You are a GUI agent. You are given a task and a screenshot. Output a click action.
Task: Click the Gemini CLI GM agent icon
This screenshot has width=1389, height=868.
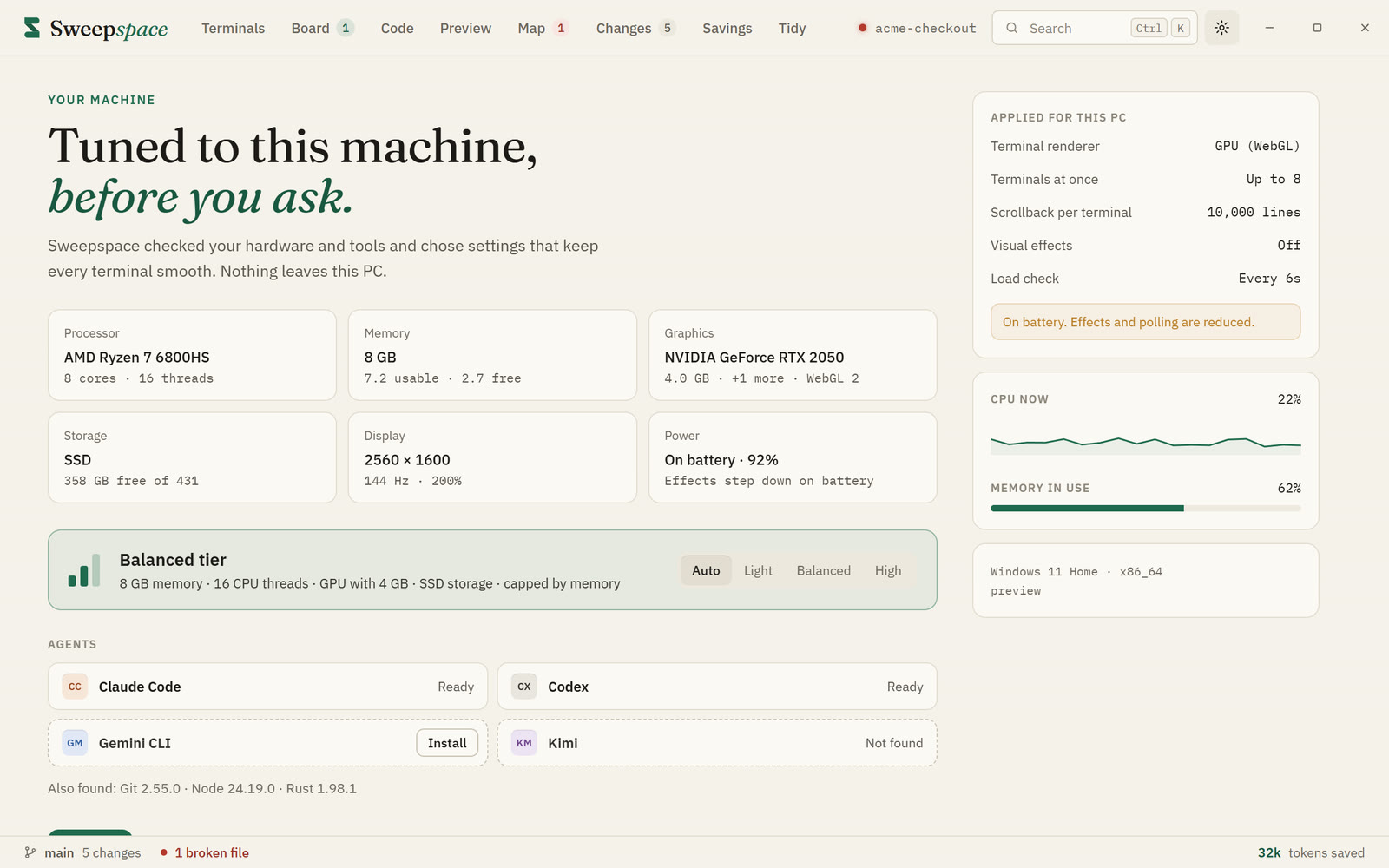pos(75,743)
